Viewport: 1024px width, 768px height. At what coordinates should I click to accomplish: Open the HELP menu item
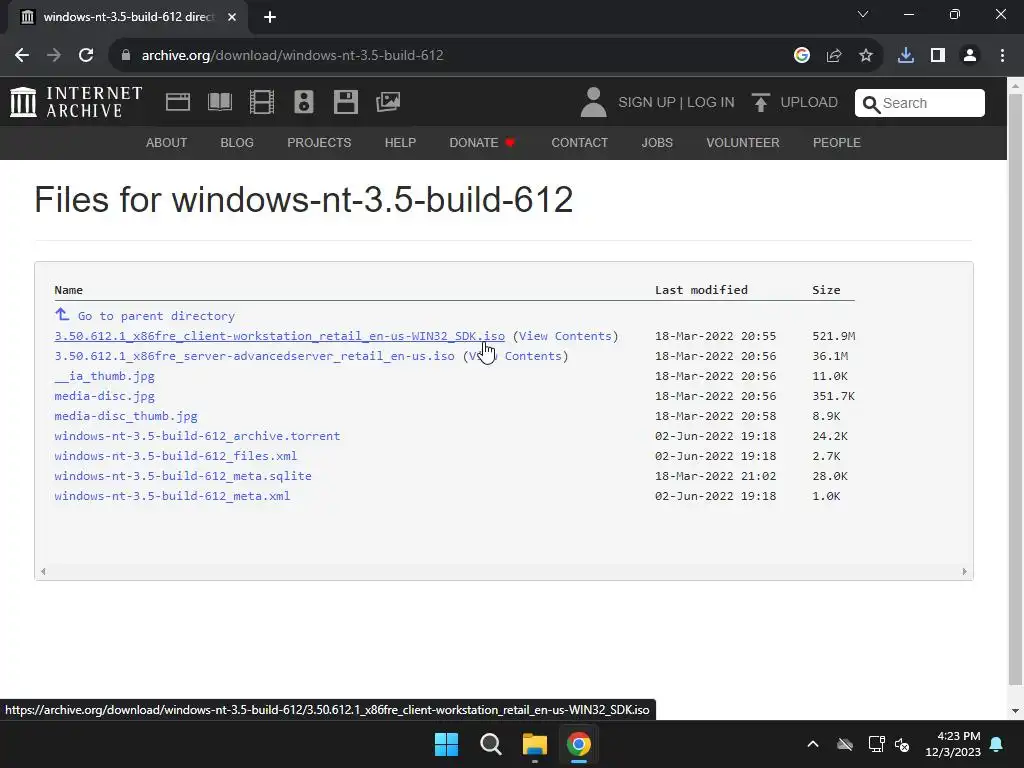coord(400,142)
